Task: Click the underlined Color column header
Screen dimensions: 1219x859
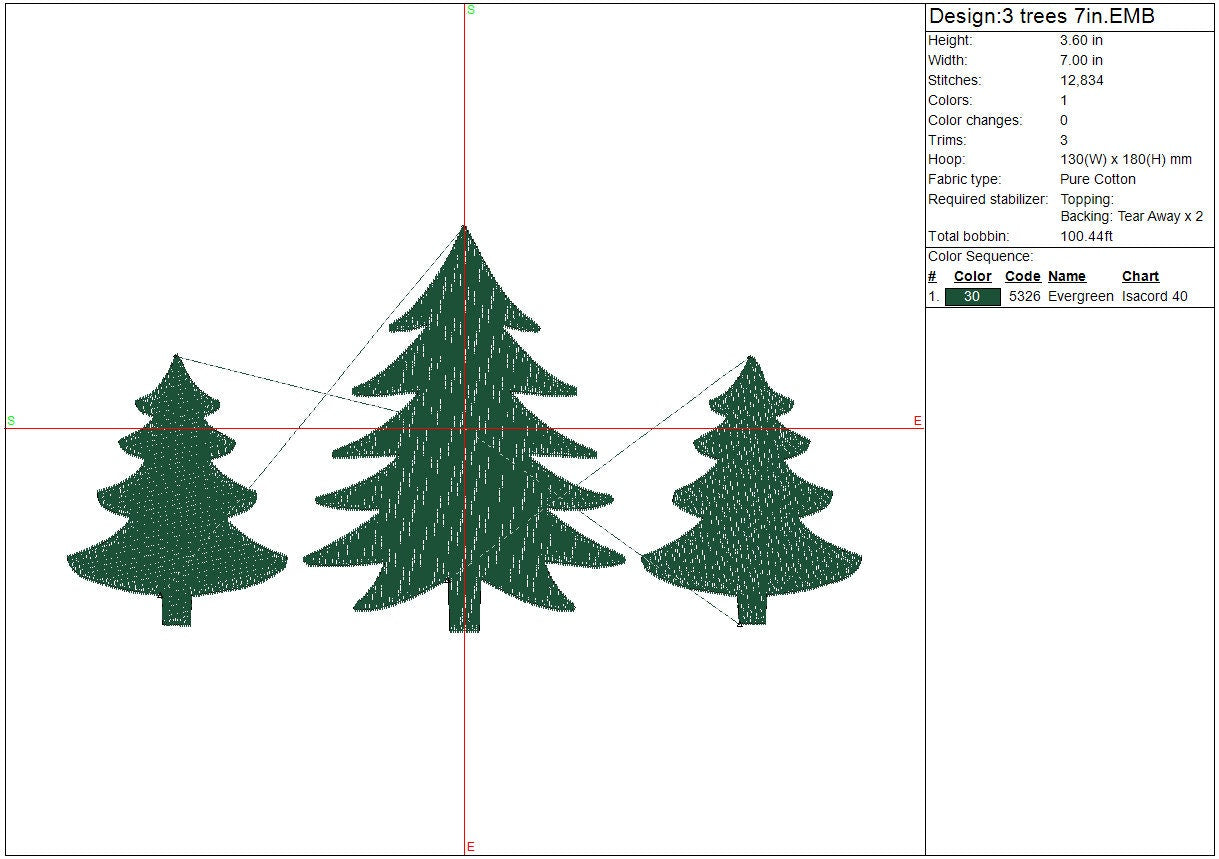Action: pos(972,277)
